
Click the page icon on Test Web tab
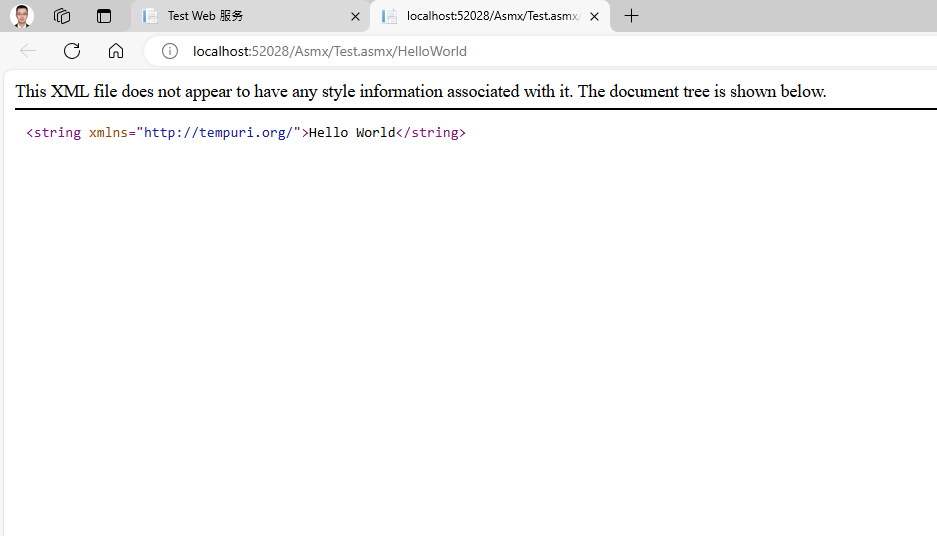point(149,16)
